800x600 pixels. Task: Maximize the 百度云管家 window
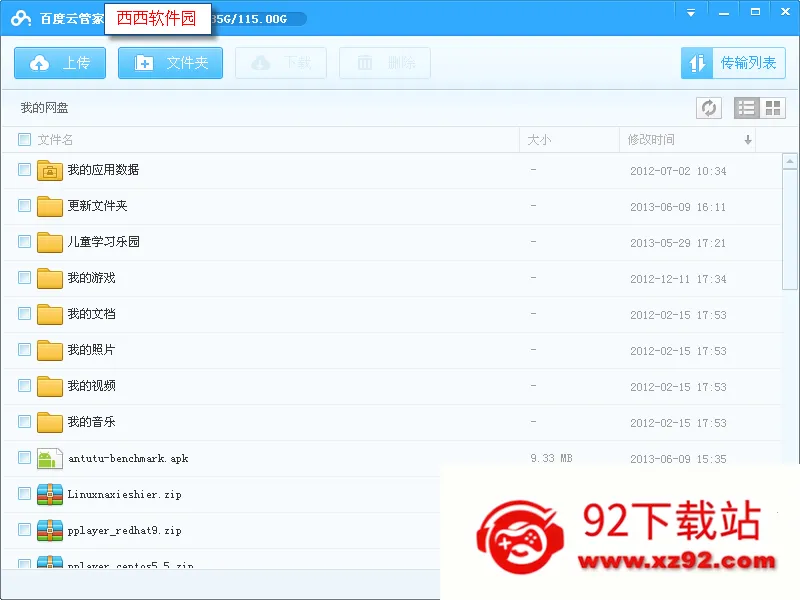pyautogui.click(x=755, y=12)
